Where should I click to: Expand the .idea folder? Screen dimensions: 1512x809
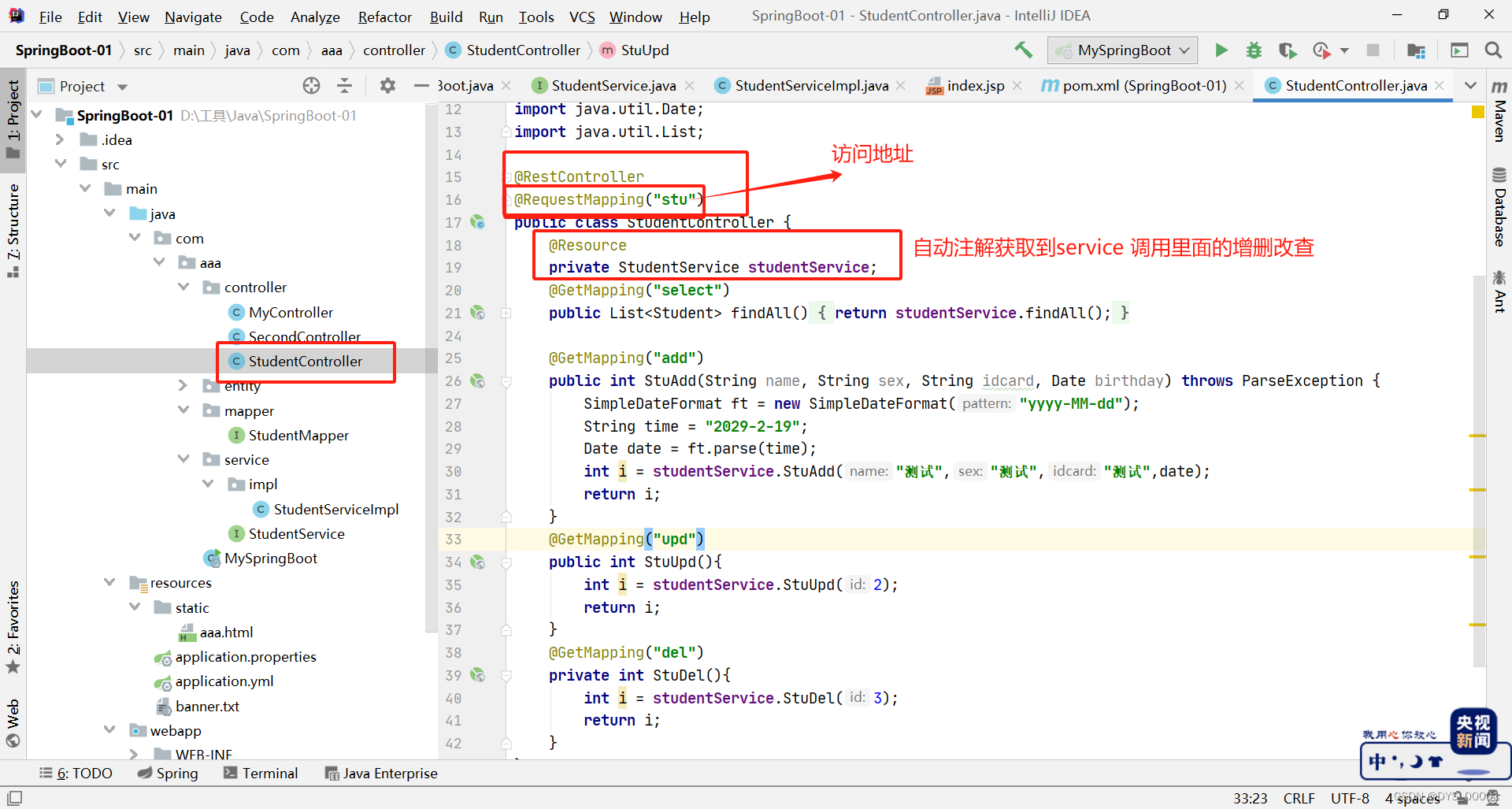pos(60,139)
